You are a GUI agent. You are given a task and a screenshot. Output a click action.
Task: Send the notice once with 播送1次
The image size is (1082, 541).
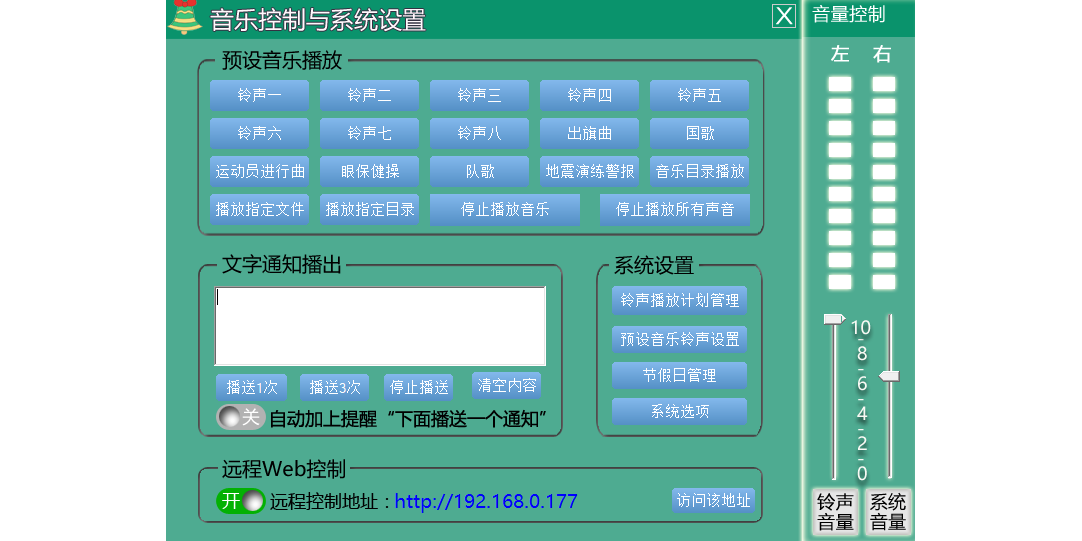(x=251, y=387)
